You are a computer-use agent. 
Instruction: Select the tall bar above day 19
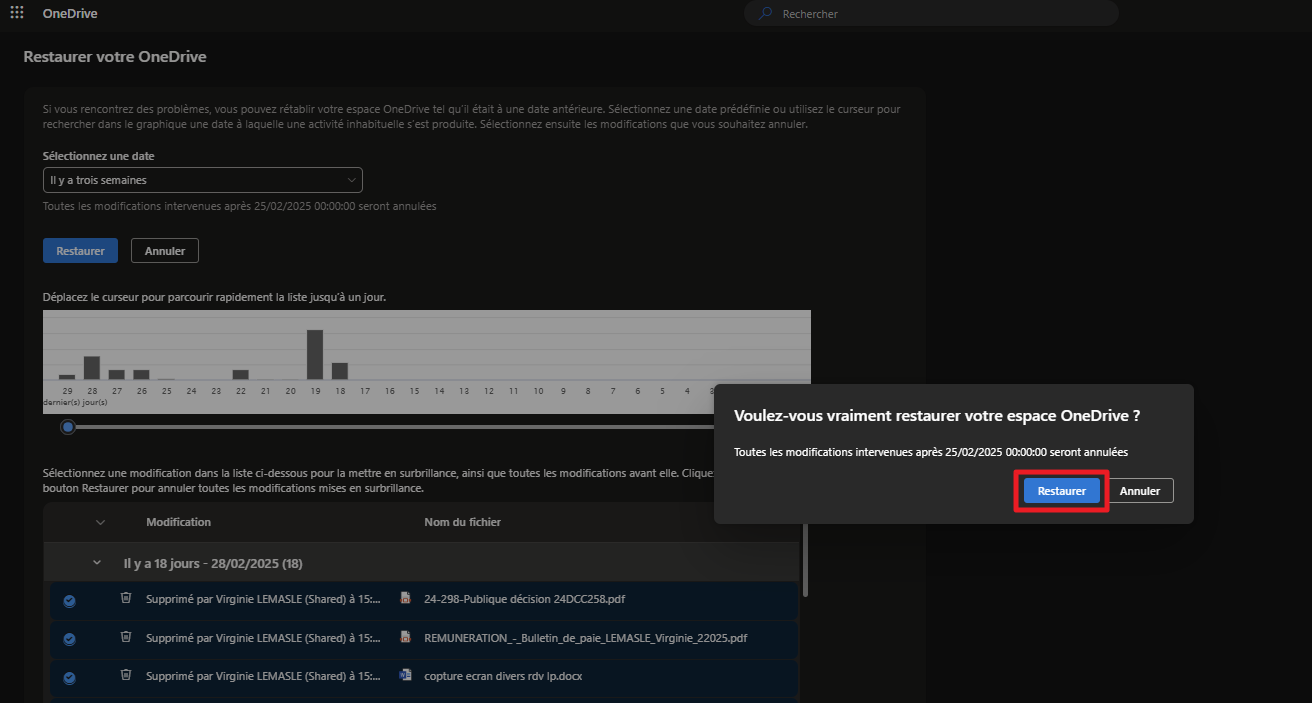(x=315, y=354)
